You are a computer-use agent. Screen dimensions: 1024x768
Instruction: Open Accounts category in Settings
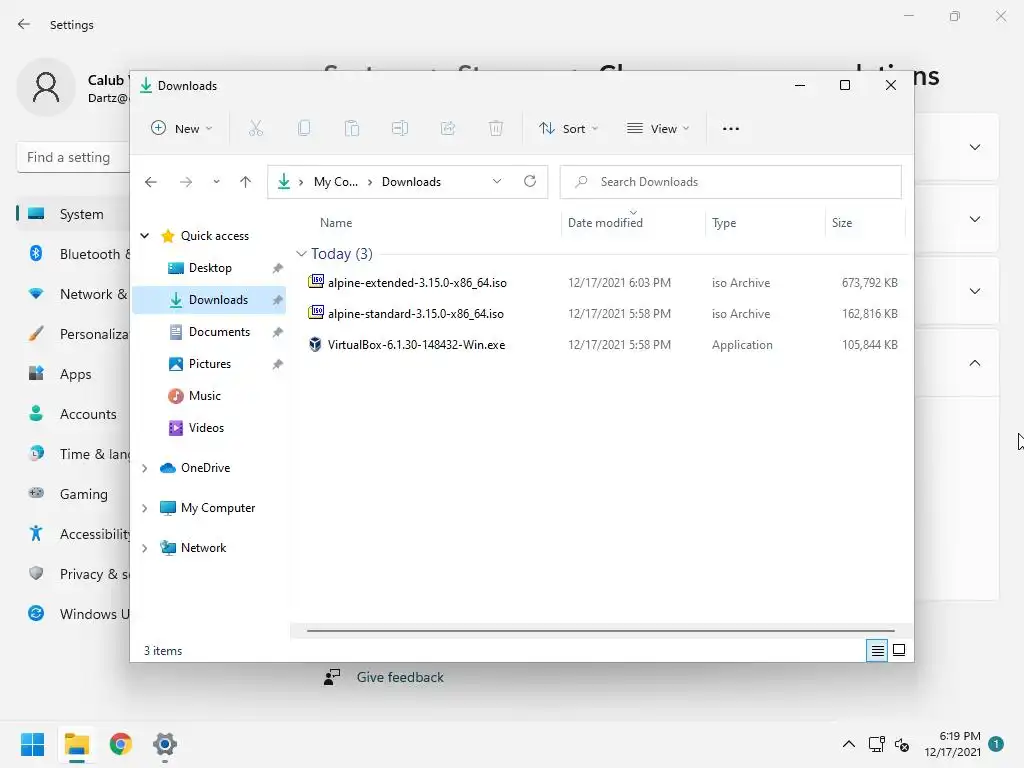pyautogui.click(x=73, y=414)
